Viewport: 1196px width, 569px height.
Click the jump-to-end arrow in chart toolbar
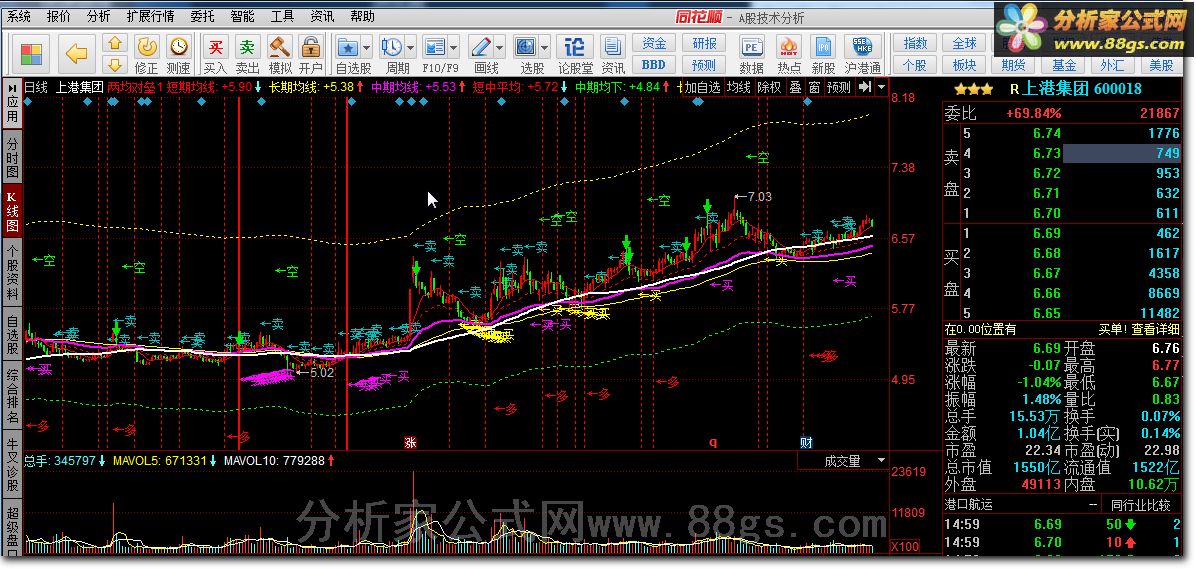(x=864, y=87)
